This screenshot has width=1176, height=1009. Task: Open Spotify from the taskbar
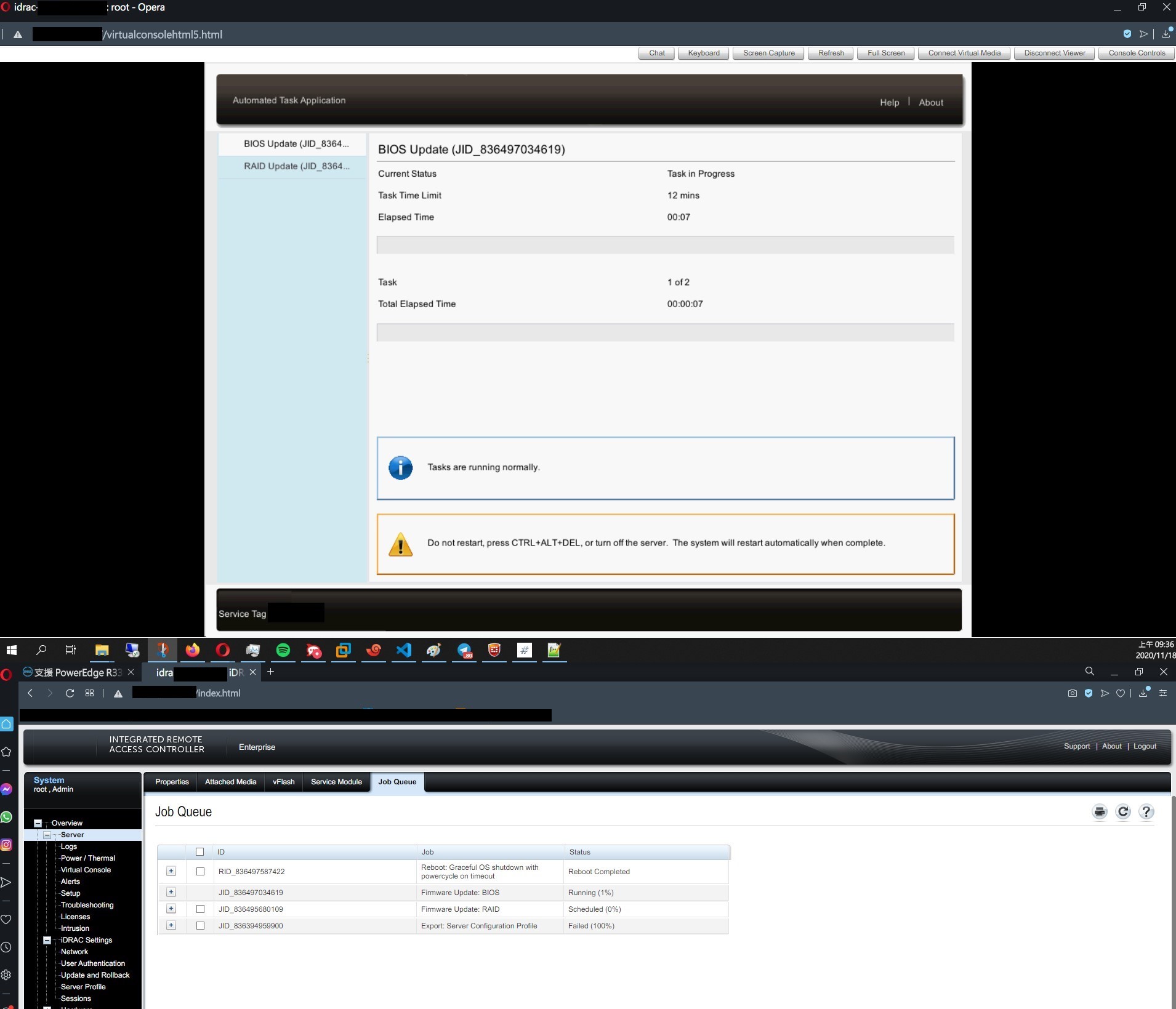click(283, 650)
